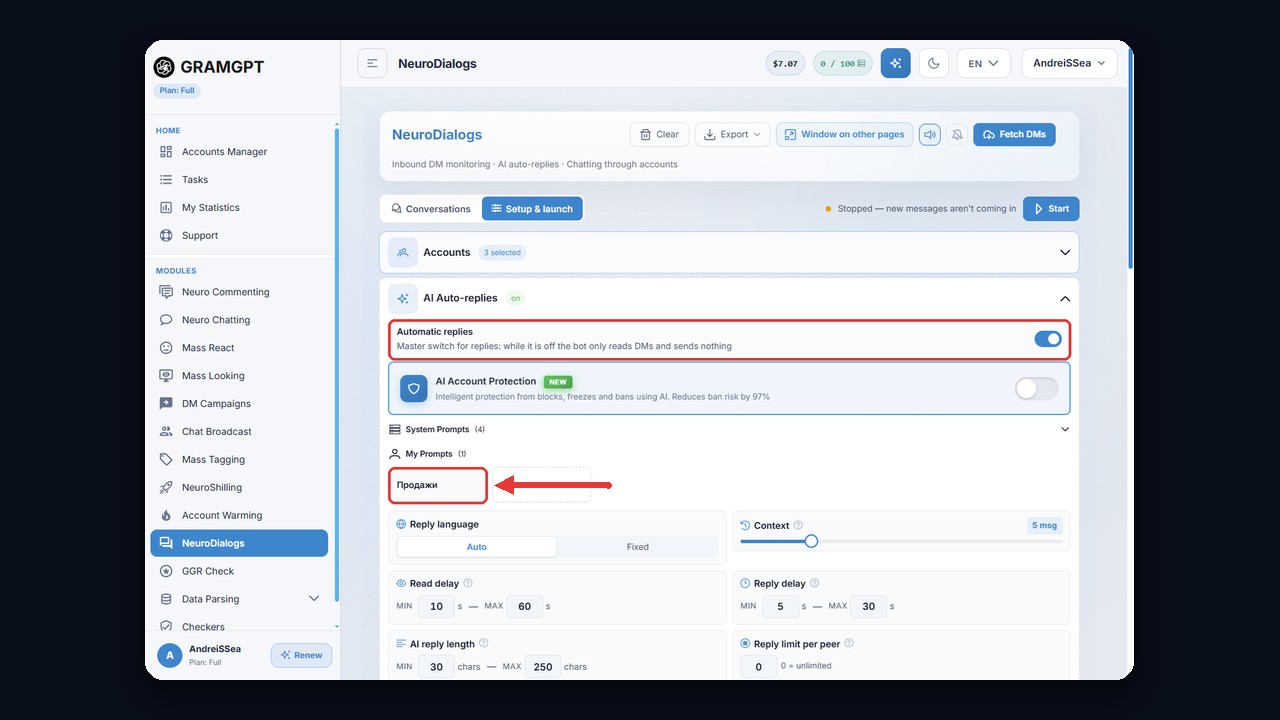The width and height of the screenshot is (1280, 720).
Task: Open Accounts Manager in the sidebar
Action: click(240, 152)
